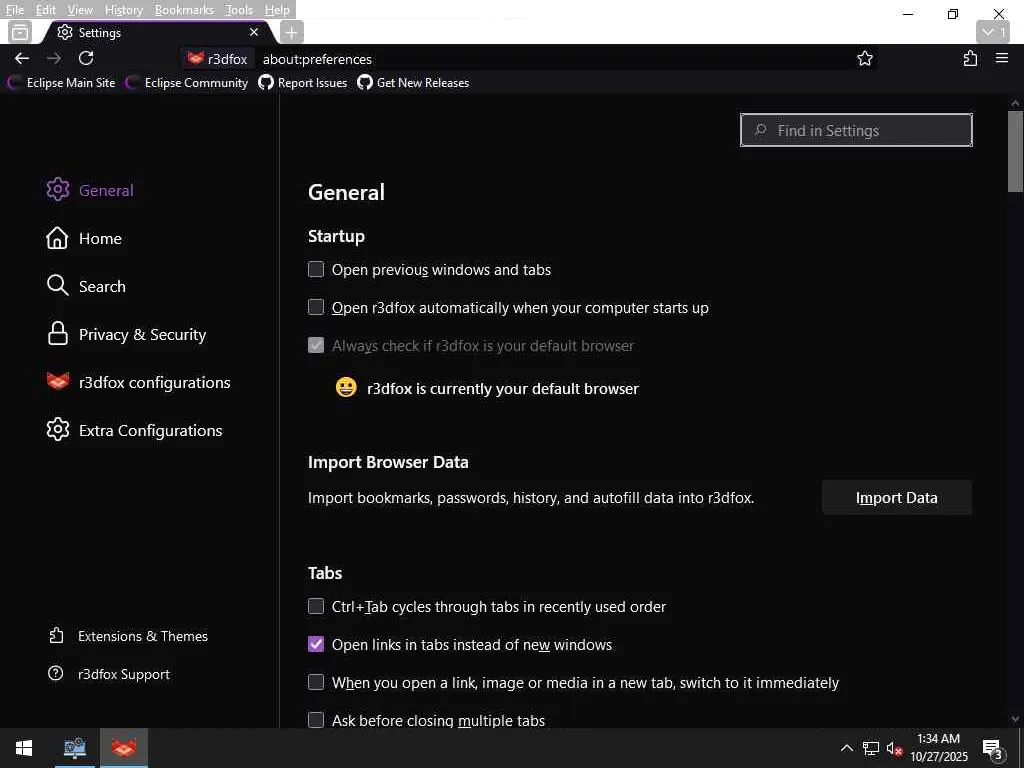This screenshot has width=1024, height=768.
Task: Open Extra Configurations category
Action: point(135,430)
